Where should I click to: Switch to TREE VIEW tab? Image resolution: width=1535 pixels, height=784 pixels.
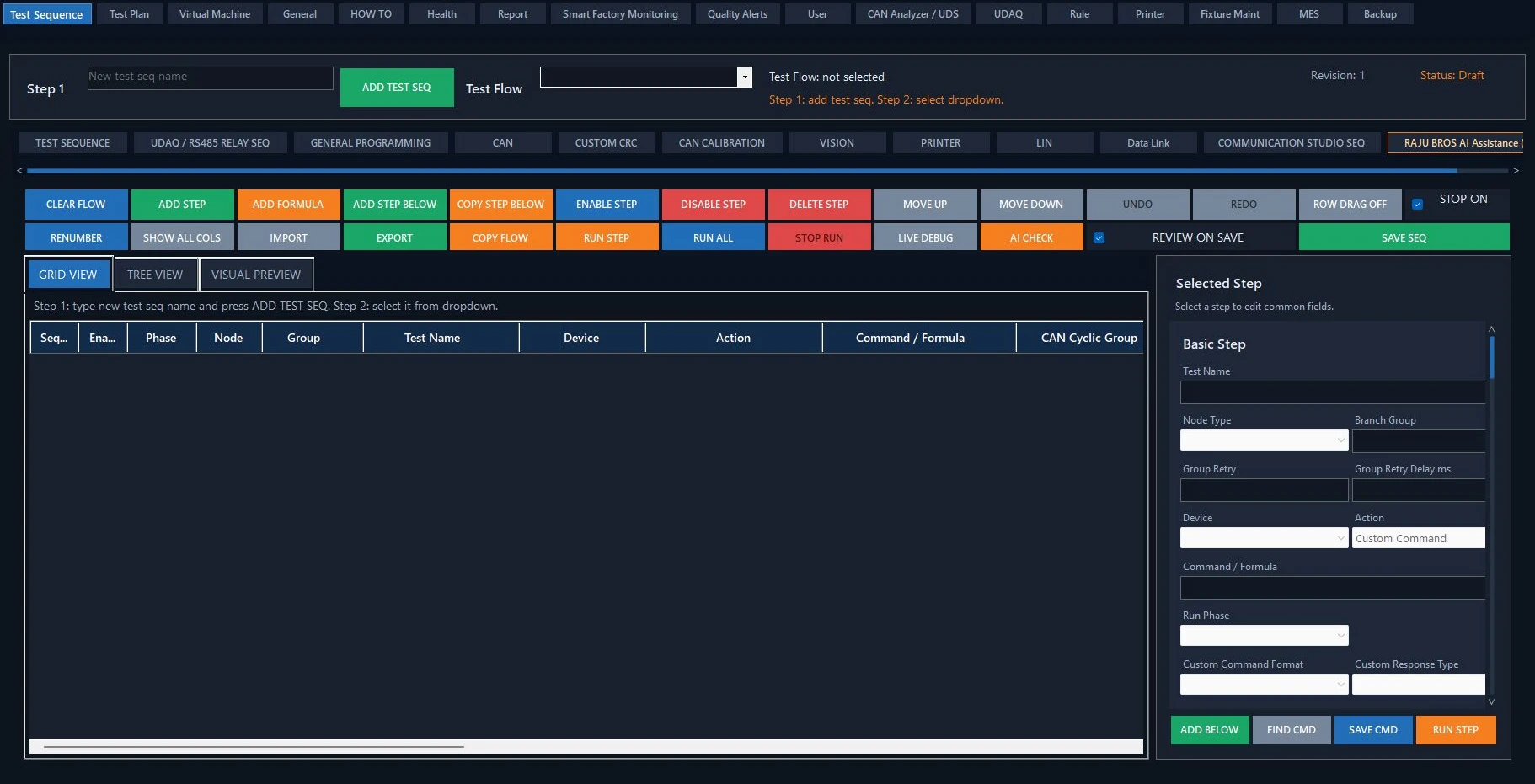[x=155, y=275]
